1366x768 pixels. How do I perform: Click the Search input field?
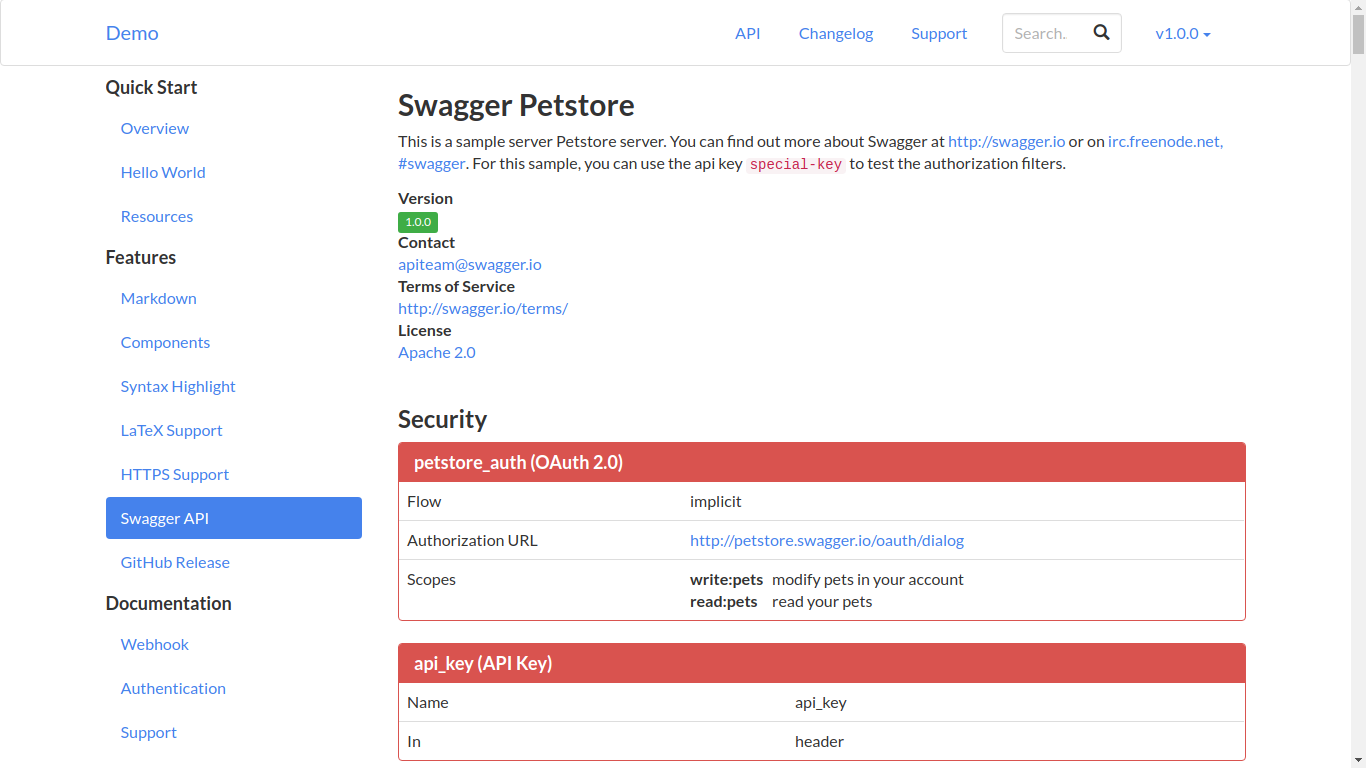pyautogui.click(x=1041, y=33)
